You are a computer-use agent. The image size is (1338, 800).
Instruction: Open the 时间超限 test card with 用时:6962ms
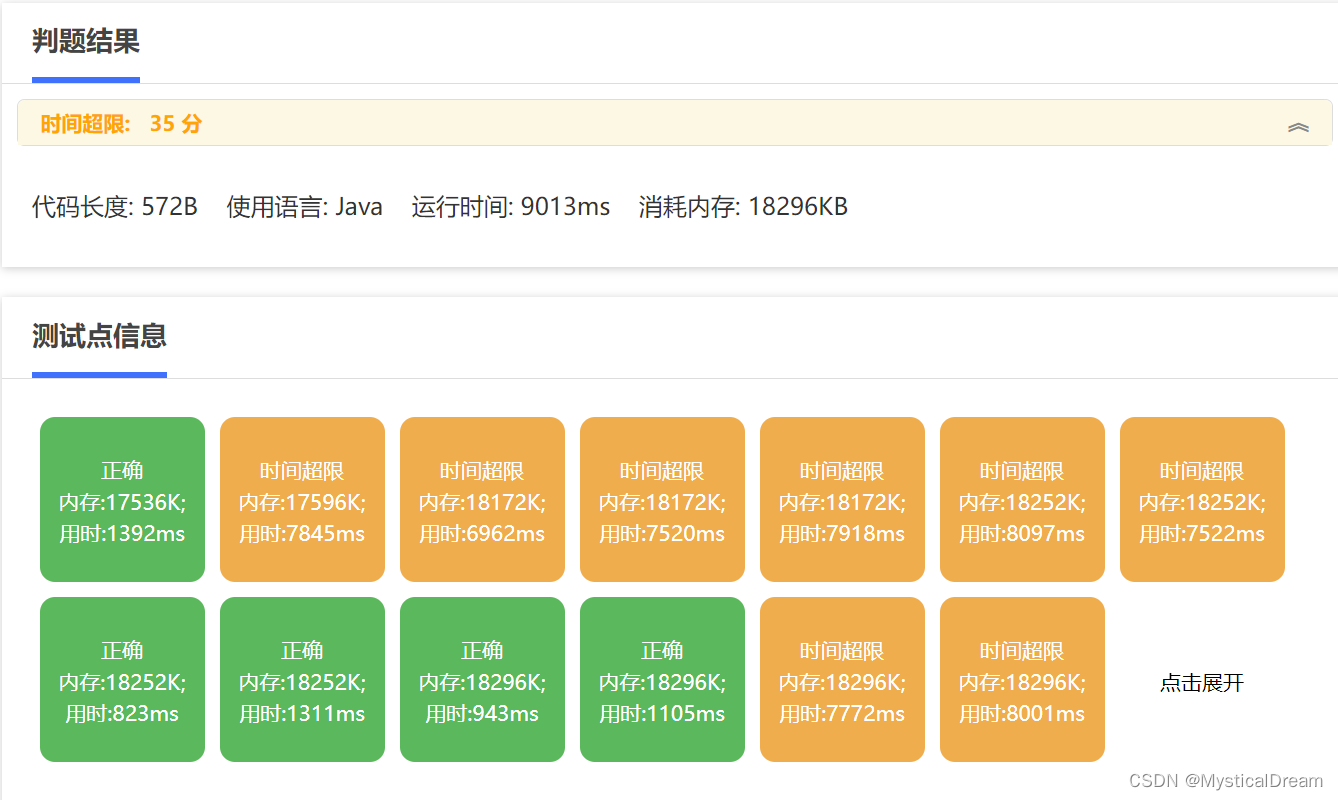pos(482,499)
